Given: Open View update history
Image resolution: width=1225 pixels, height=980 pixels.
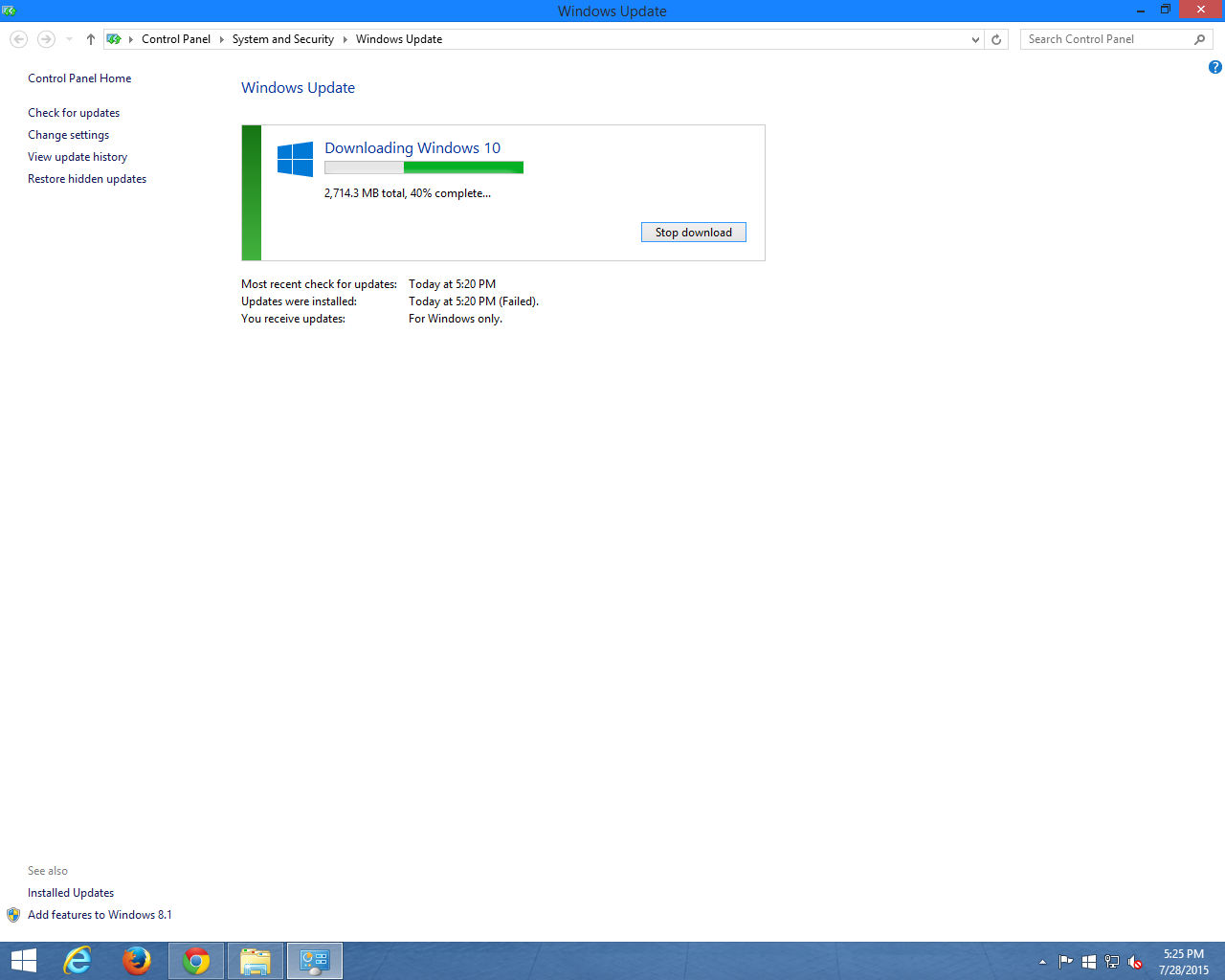Looking at the screenshot, I should 78,157.
